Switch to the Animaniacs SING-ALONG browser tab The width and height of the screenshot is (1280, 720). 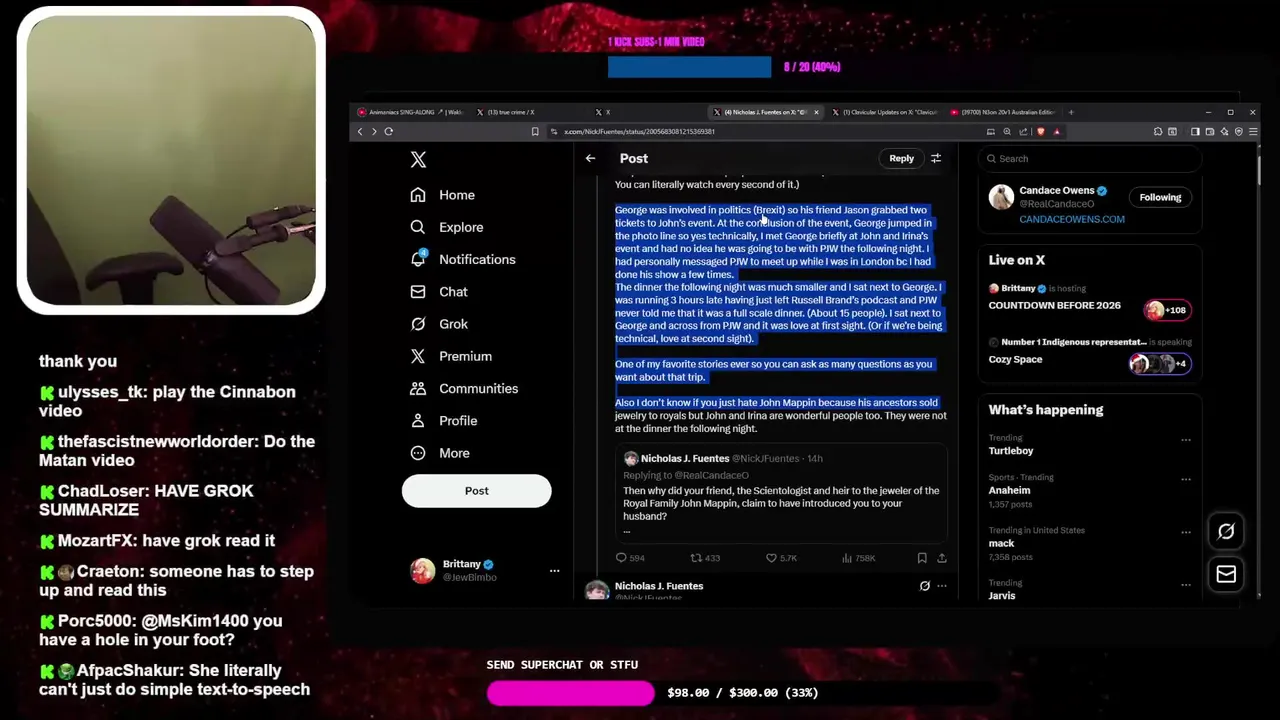tap(411, 112)
